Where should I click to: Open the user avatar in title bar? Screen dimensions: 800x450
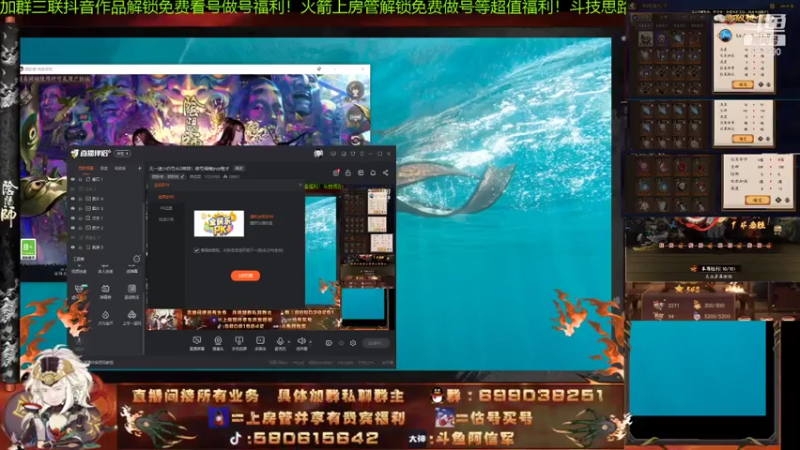[318, 154]
